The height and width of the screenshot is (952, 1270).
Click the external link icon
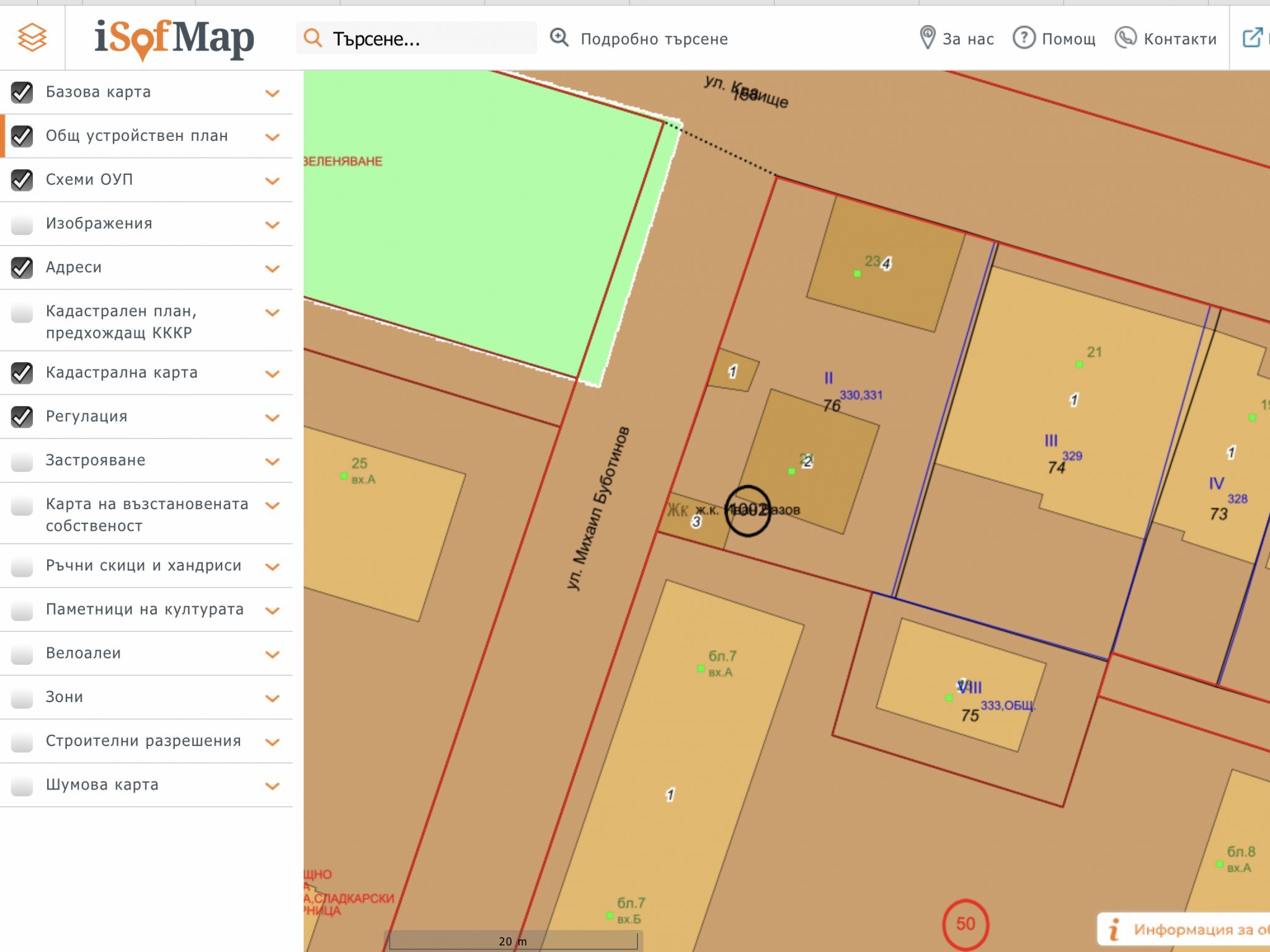click(x=1252, y=38)
